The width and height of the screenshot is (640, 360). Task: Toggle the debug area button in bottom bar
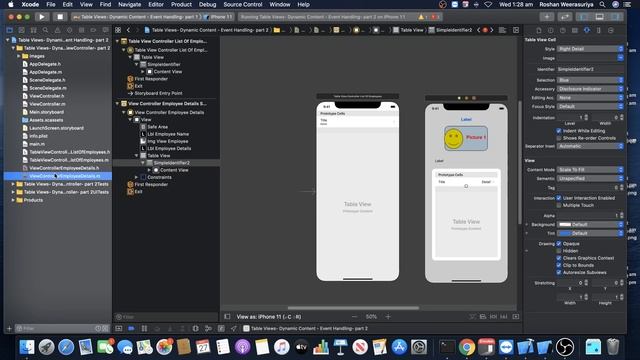pos(119,329)
